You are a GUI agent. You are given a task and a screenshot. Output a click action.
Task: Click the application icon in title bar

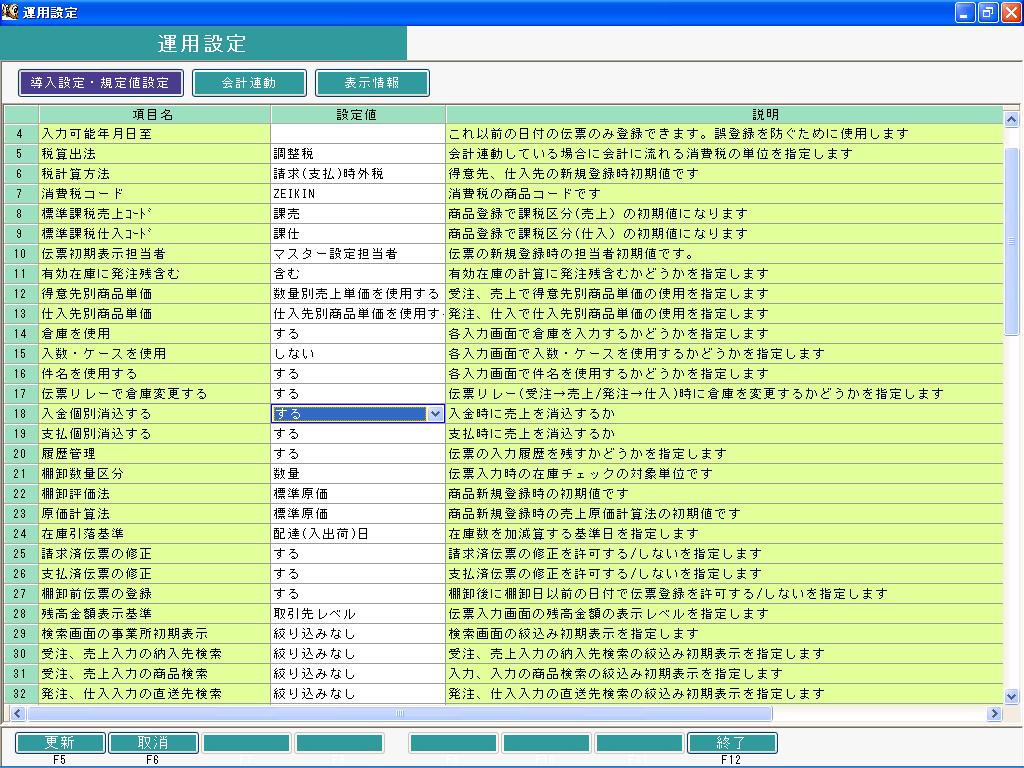[10, 12]
